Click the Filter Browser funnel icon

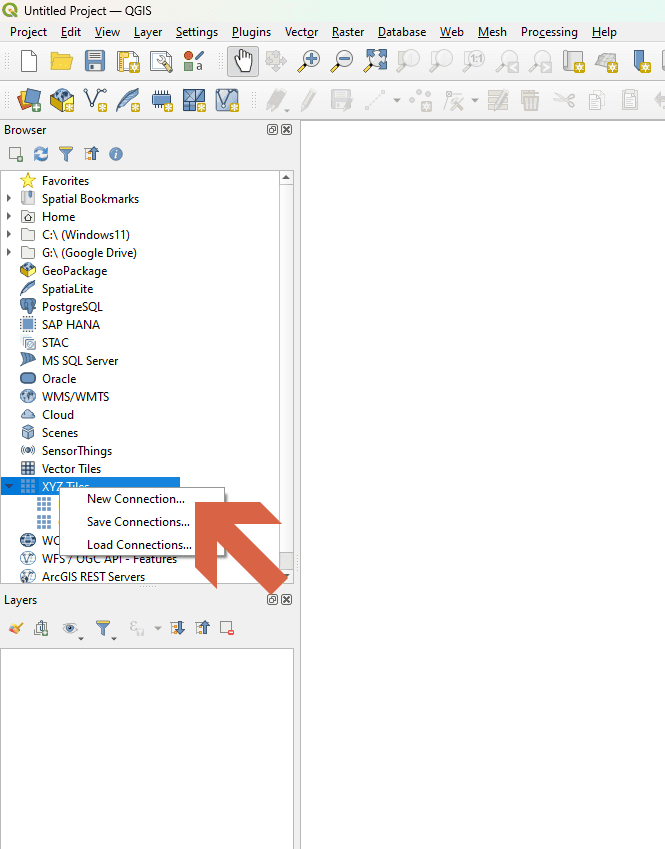click(66, 154)
